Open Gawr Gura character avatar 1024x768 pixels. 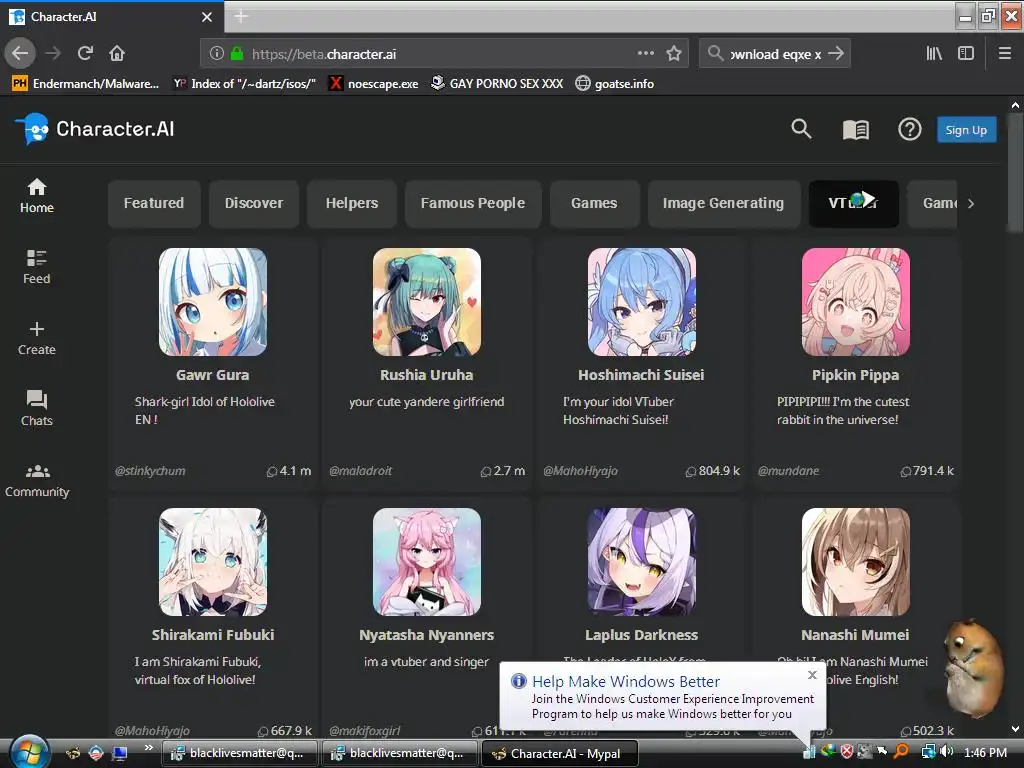[213, 302]
